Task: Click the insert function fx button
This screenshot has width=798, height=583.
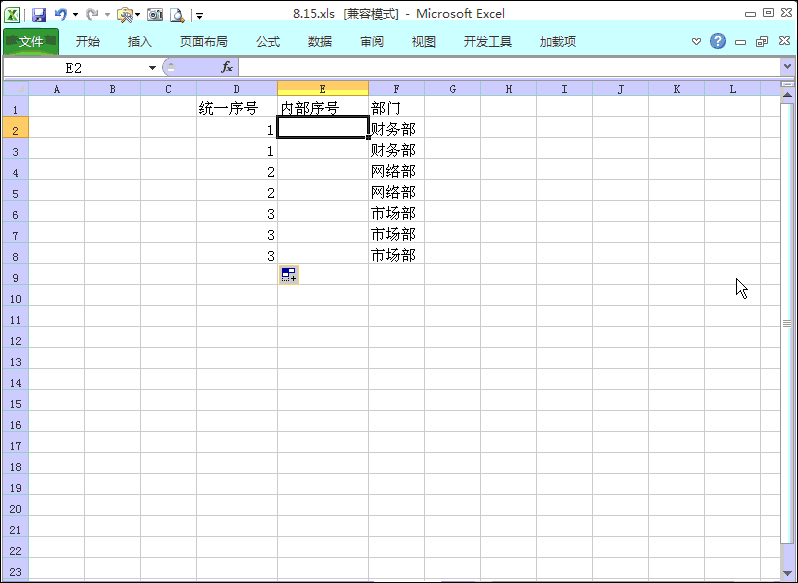Action: coord(226,67)
